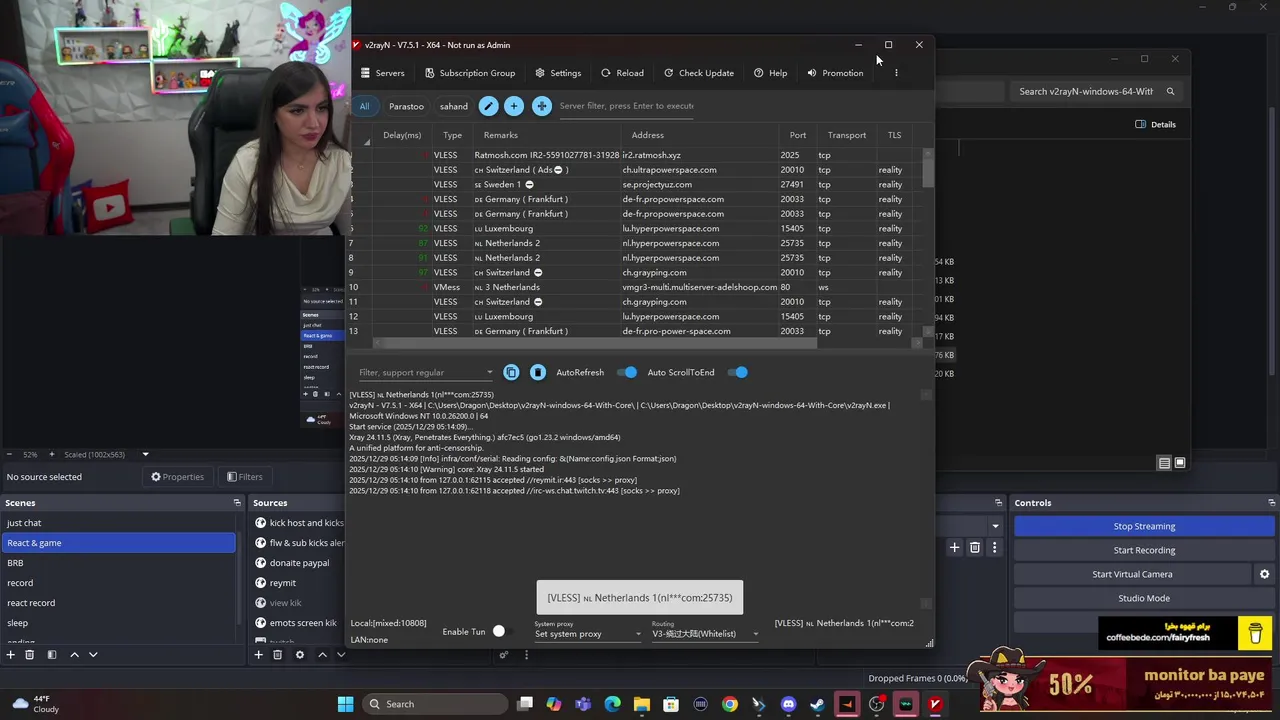Select the 'react record' scene in OBS
The image size is (1280, 720).
(119, 603)
